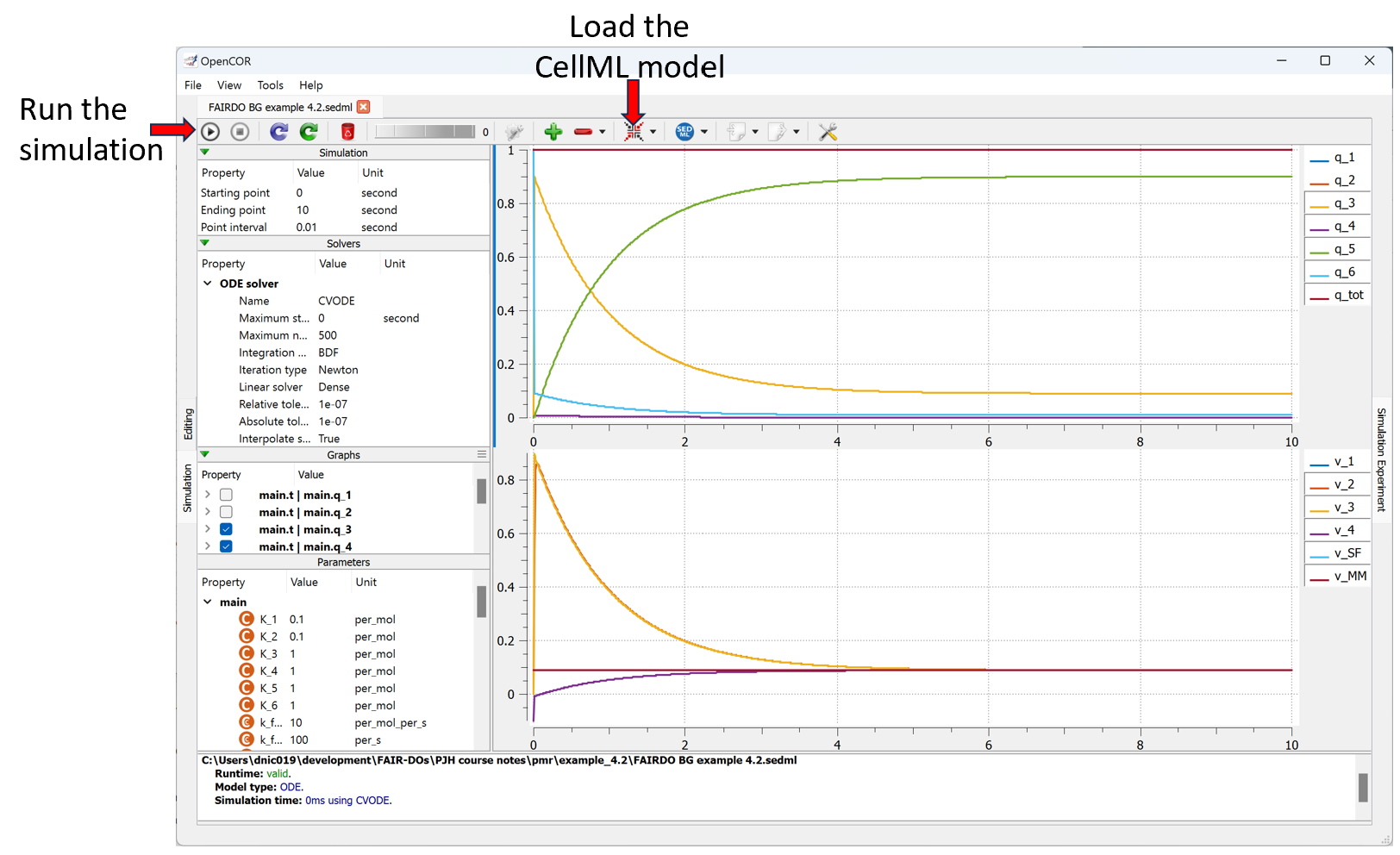Collapse the ODE solver tree node
This screenshot has height=855, width=1400.
[x=208, y=284]
